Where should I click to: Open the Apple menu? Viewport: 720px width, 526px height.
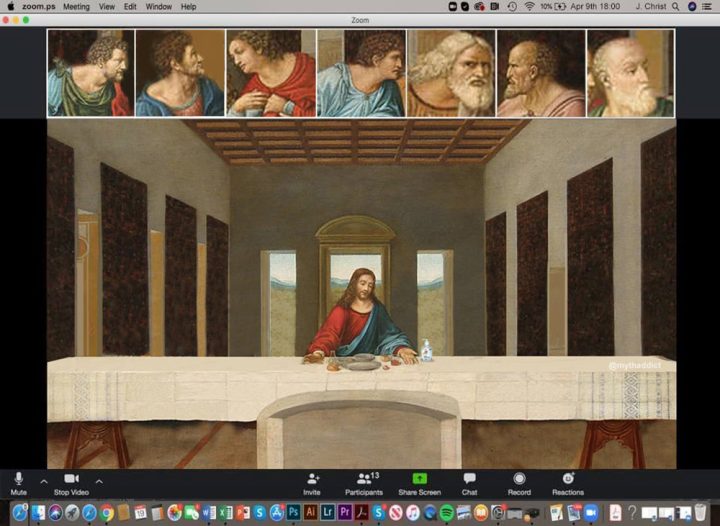pos(10,6)
